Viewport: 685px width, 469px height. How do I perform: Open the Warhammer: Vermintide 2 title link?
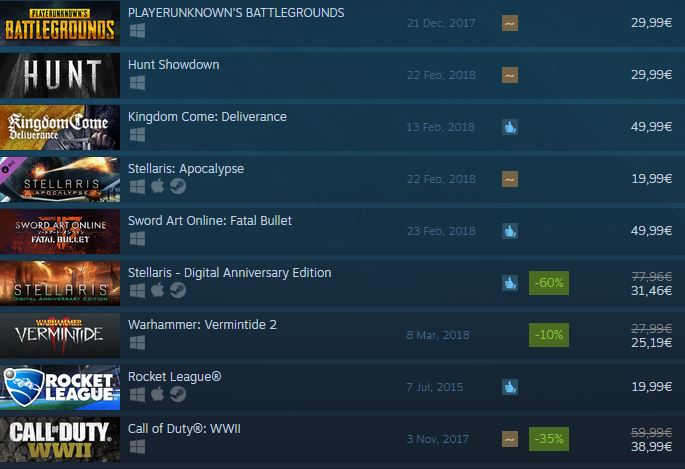[x=202, y=324]
